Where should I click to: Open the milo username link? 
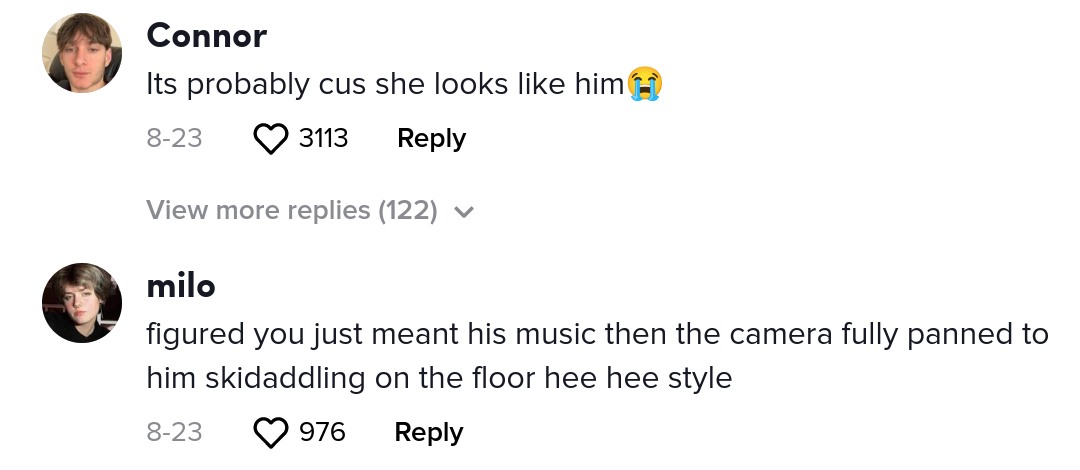point(180,287)
